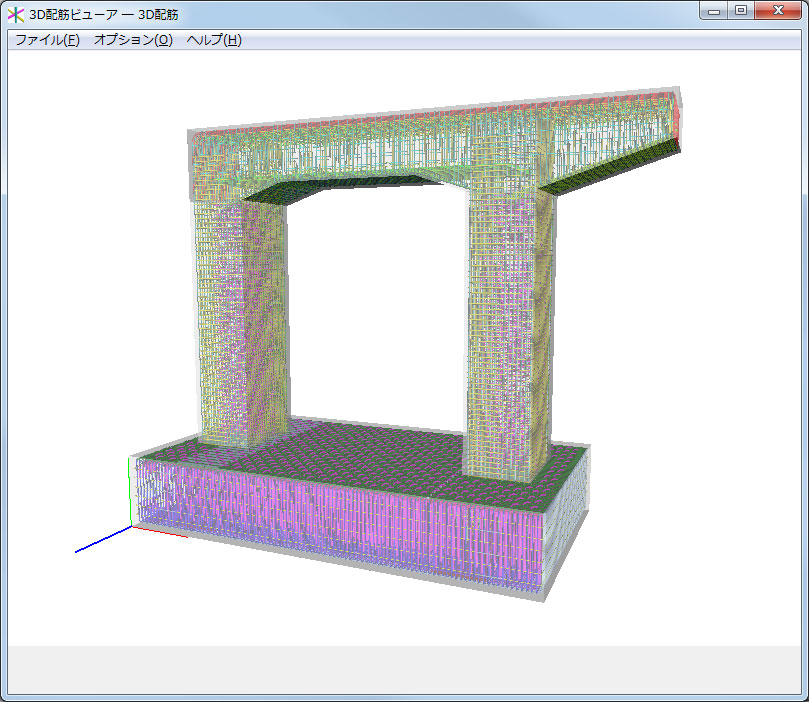Viewport: 809px width, 702px height.
Task: Close the 3D配筋ビューア window
Action: pyautogui.click(x=778, y=10)
